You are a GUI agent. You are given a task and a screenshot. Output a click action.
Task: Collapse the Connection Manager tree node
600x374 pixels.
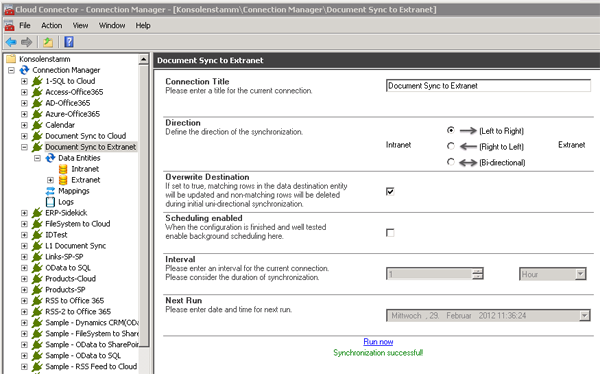(11, 70)
